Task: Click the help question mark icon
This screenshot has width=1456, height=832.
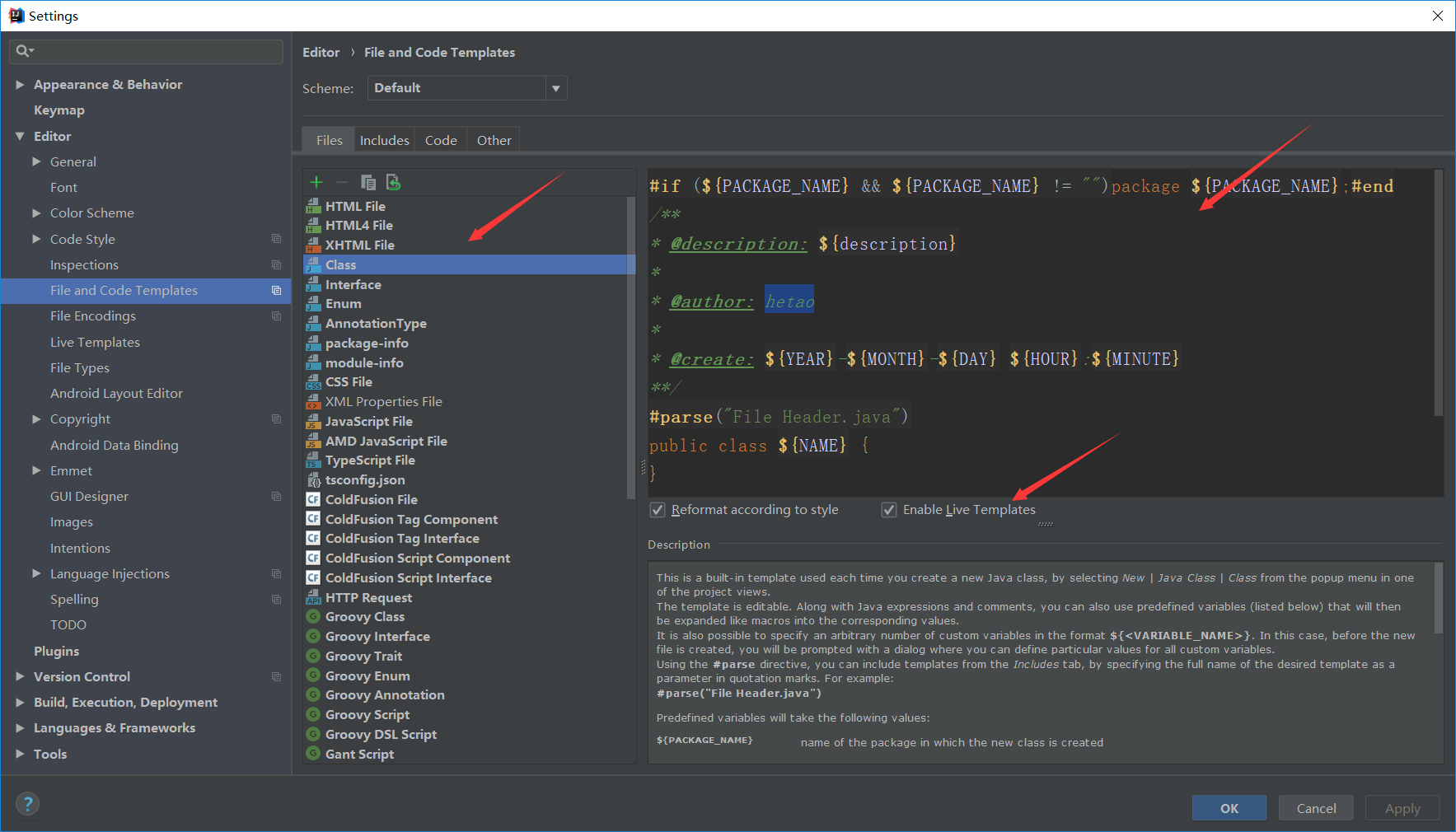Action: tap(27, 804)
